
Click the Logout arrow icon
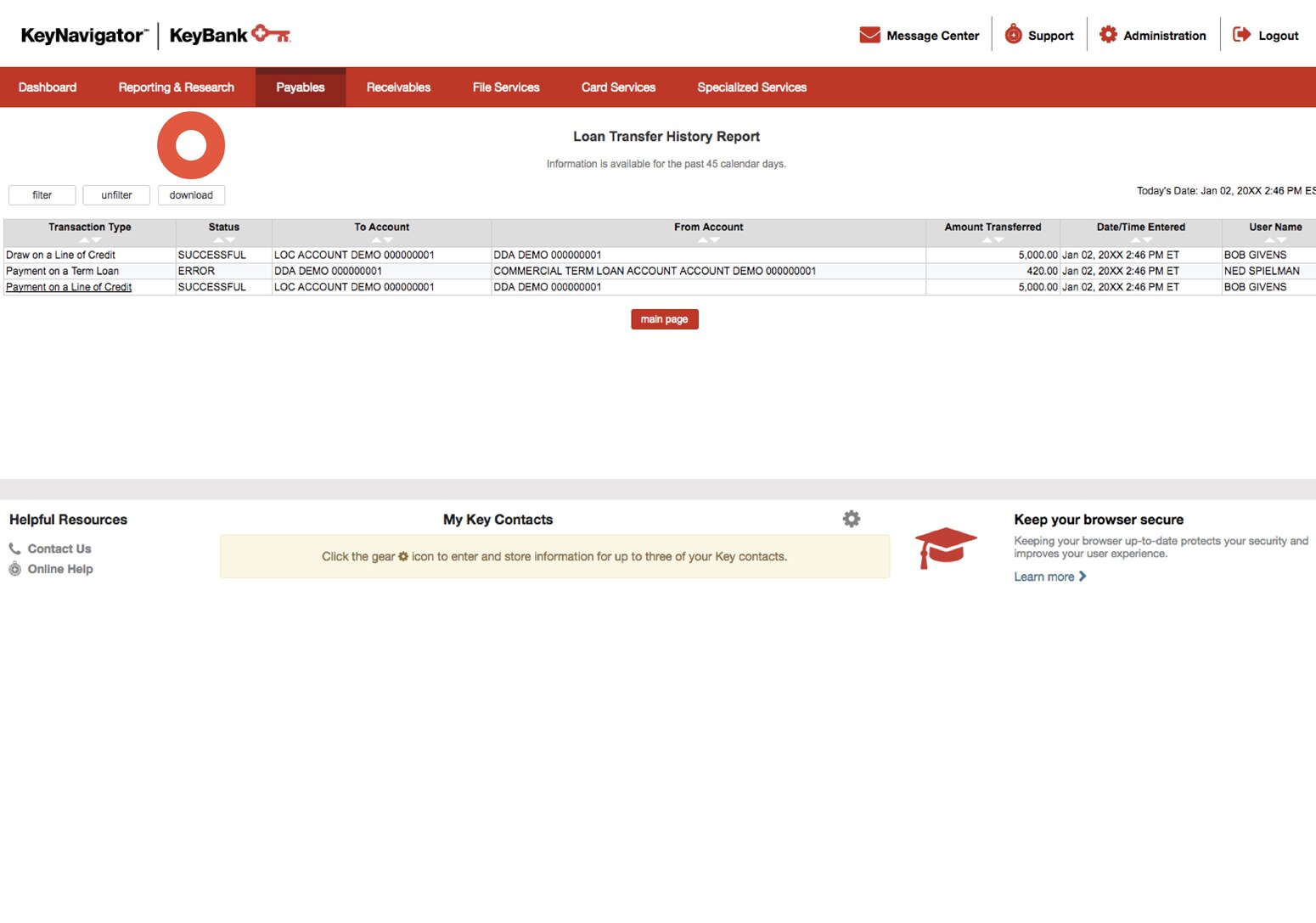[x=1241, y=34]
